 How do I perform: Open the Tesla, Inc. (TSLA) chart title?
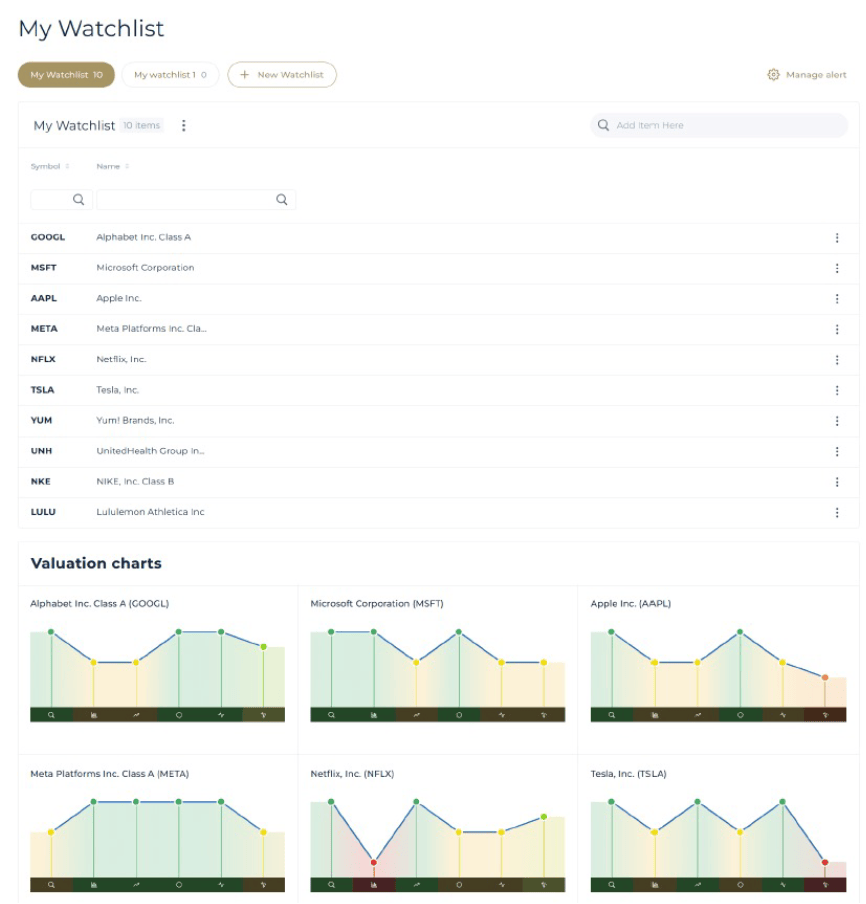pyautogui.click(x=628, y=774)
